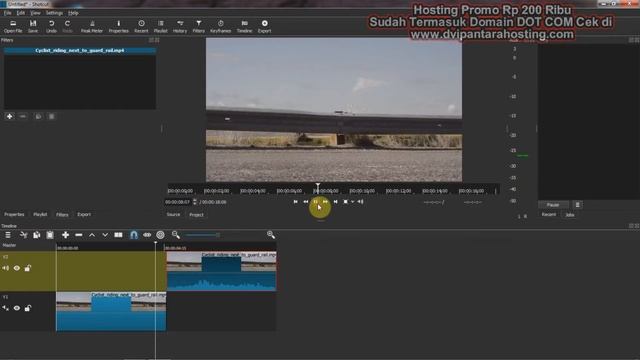Open the Edit menu
The width and height of the screenshot is (640, 360).
pyautogui.click(x=20, y=13)
